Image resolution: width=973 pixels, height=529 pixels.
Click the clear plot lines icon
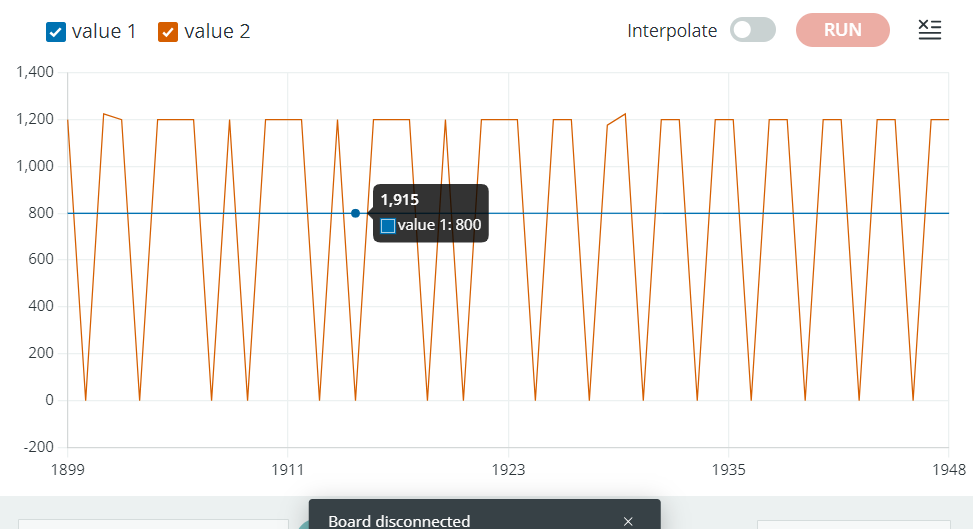coord(930,30)
